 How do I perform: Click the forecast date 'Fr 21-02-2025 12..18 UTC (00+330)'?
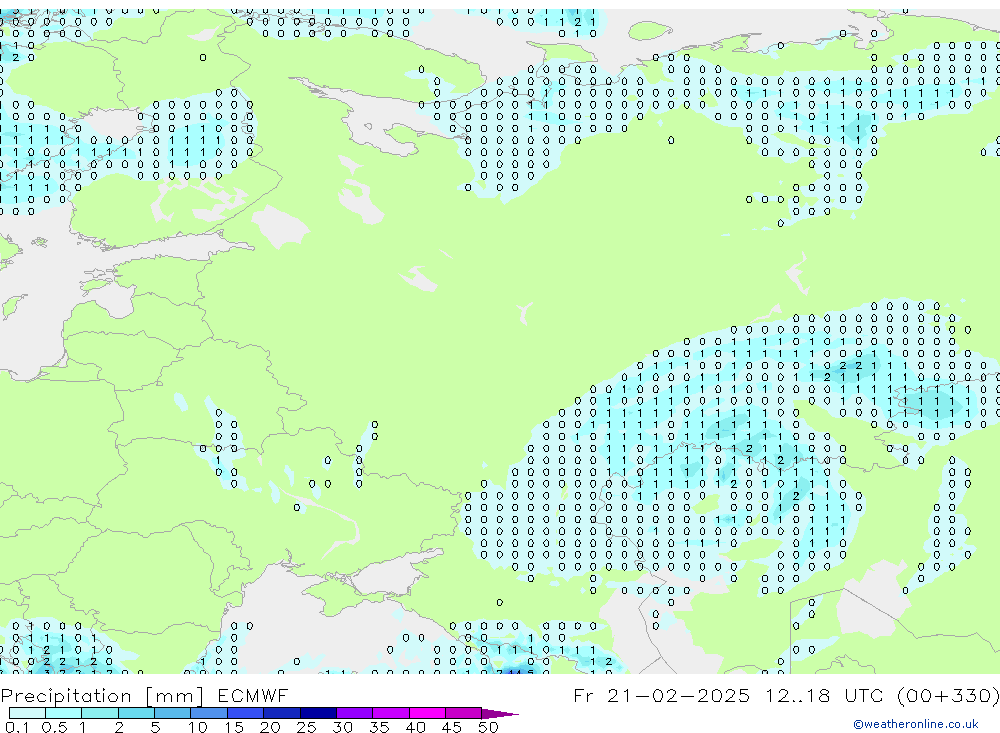tap(786, 695)
